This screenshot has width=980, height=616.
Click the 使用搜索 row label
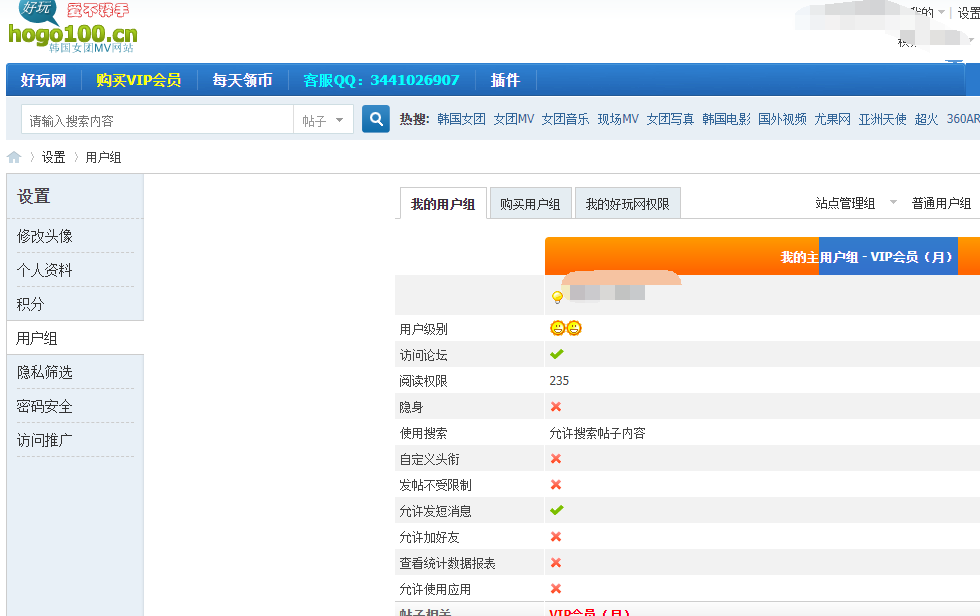(423, 433)
